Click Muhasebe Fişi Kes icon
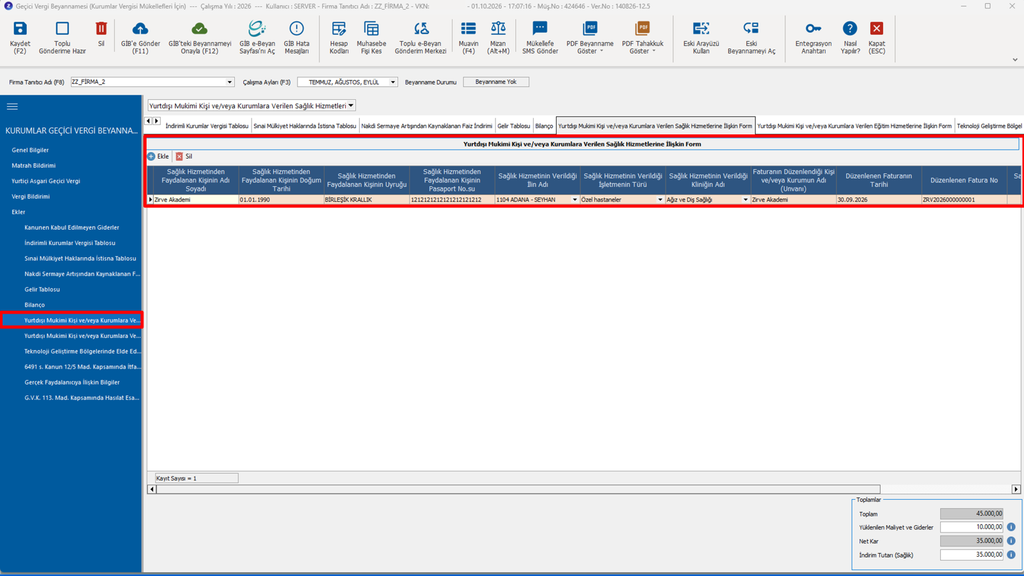The image size is (1024, 576). (372, 29)
